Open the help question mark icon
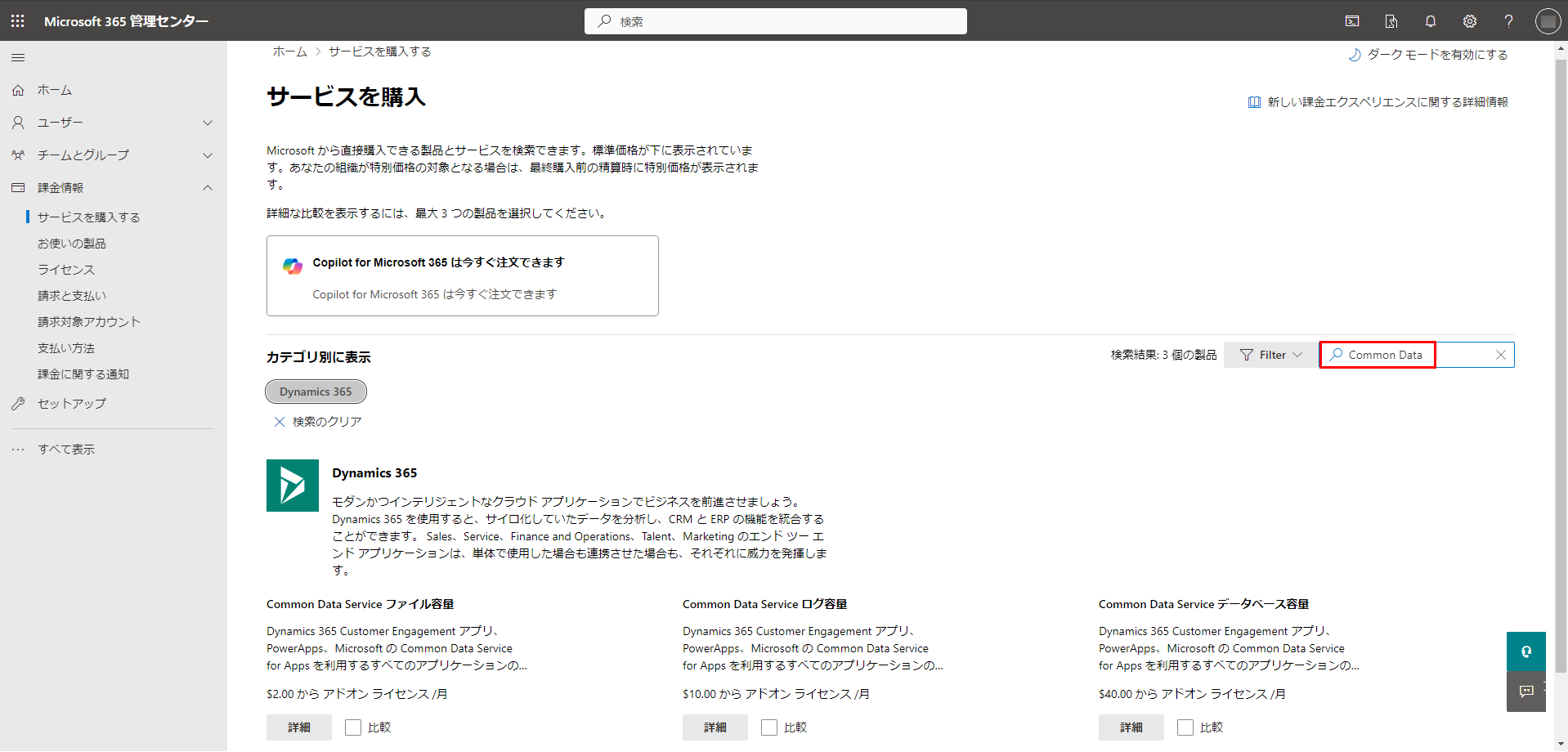Screen dimensions: 1568x752 click(1509, 21)
